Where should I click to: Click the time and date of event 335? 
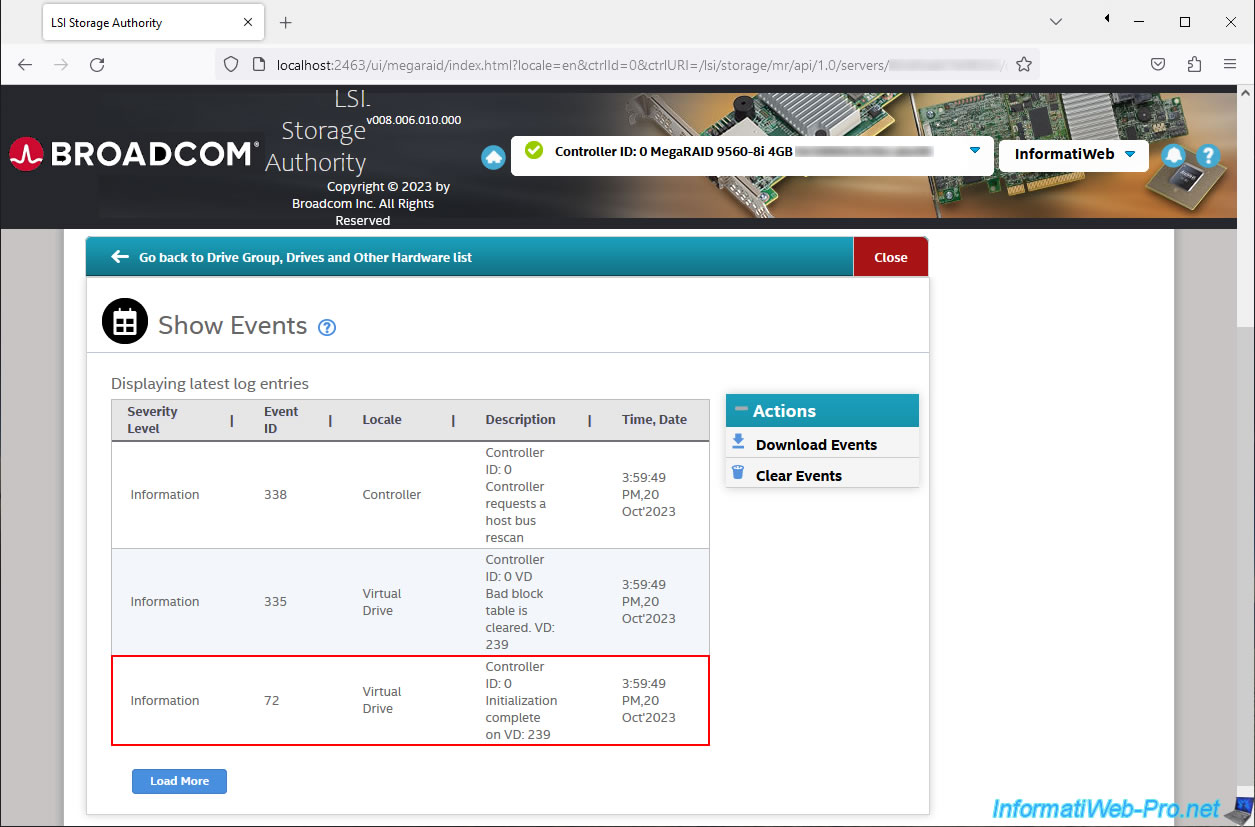649,602
